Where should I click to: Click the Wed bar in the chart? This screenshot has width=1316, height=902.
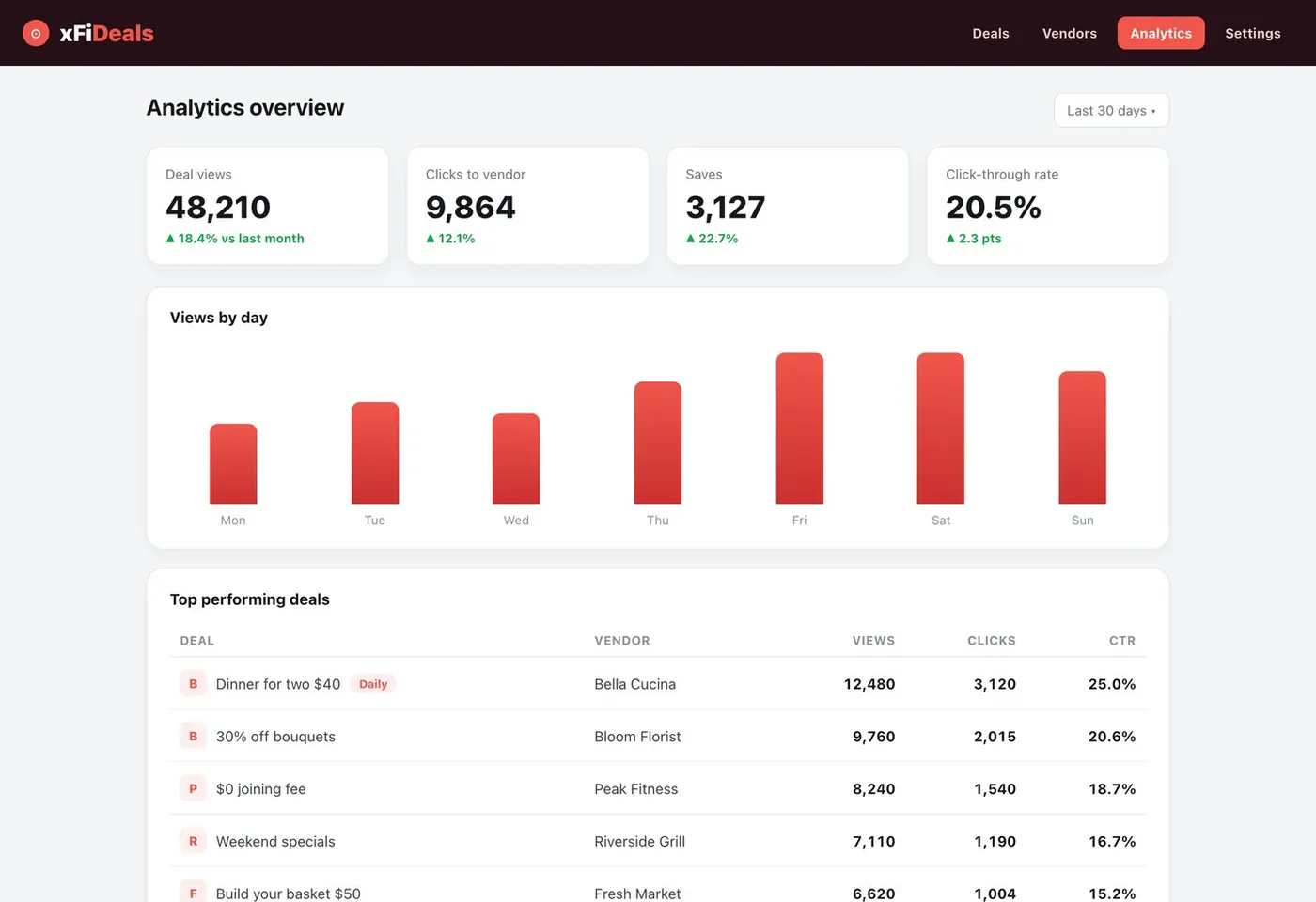[516, 459]
